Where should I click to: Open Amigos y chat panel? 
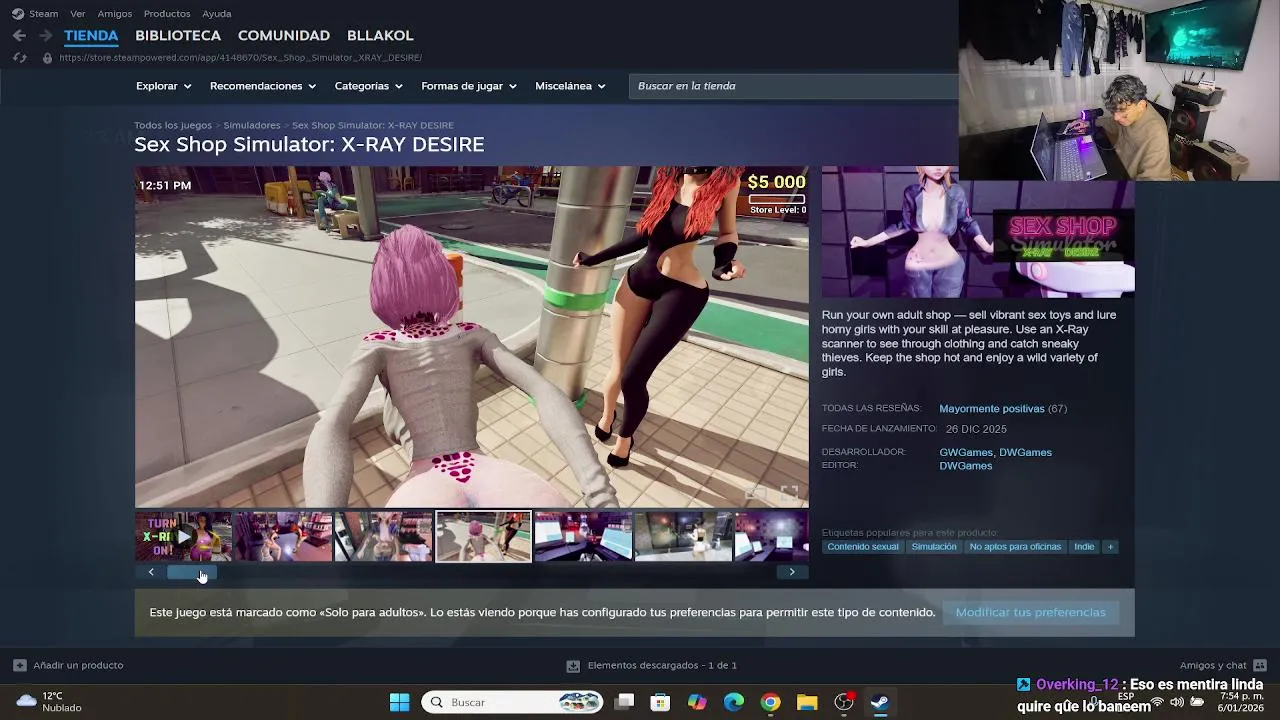click(x=1223, y=665)
